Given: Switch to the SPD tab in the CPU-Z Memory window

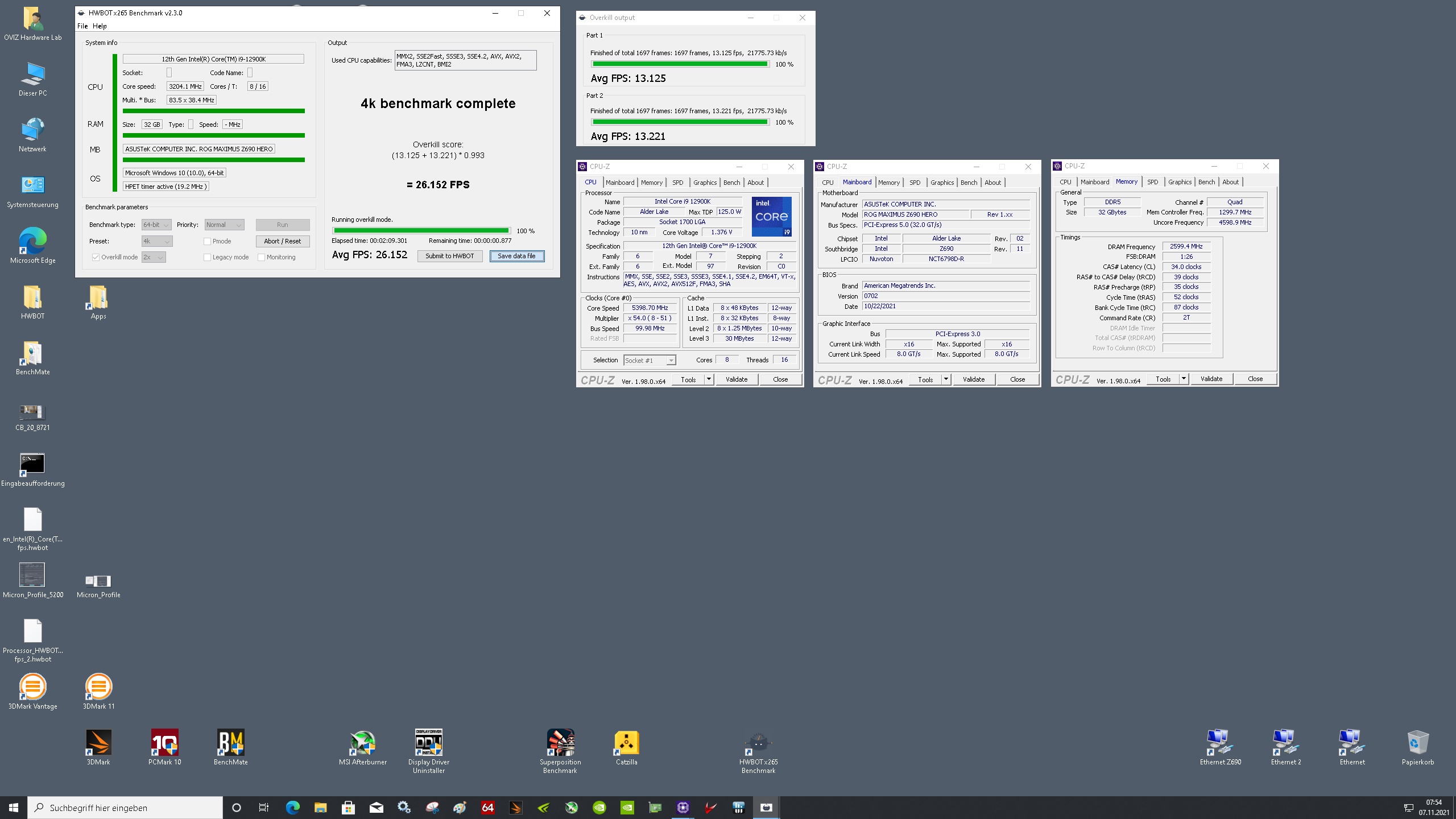Looking at the screenshot, I should [x=1152, y=182].
